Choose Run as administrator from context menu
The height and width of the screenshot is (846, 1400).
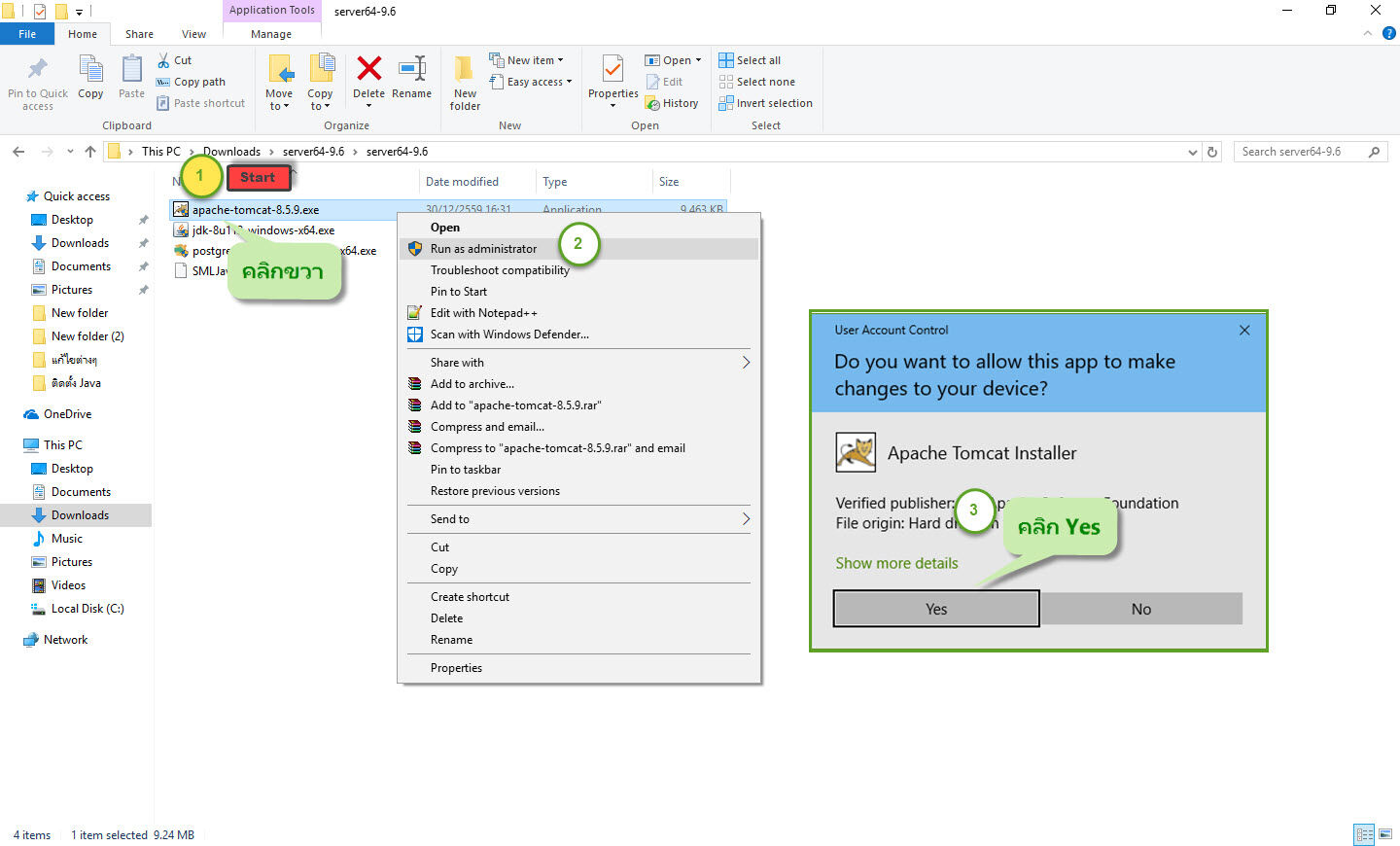pyautogui.click(x=579, y=249)
